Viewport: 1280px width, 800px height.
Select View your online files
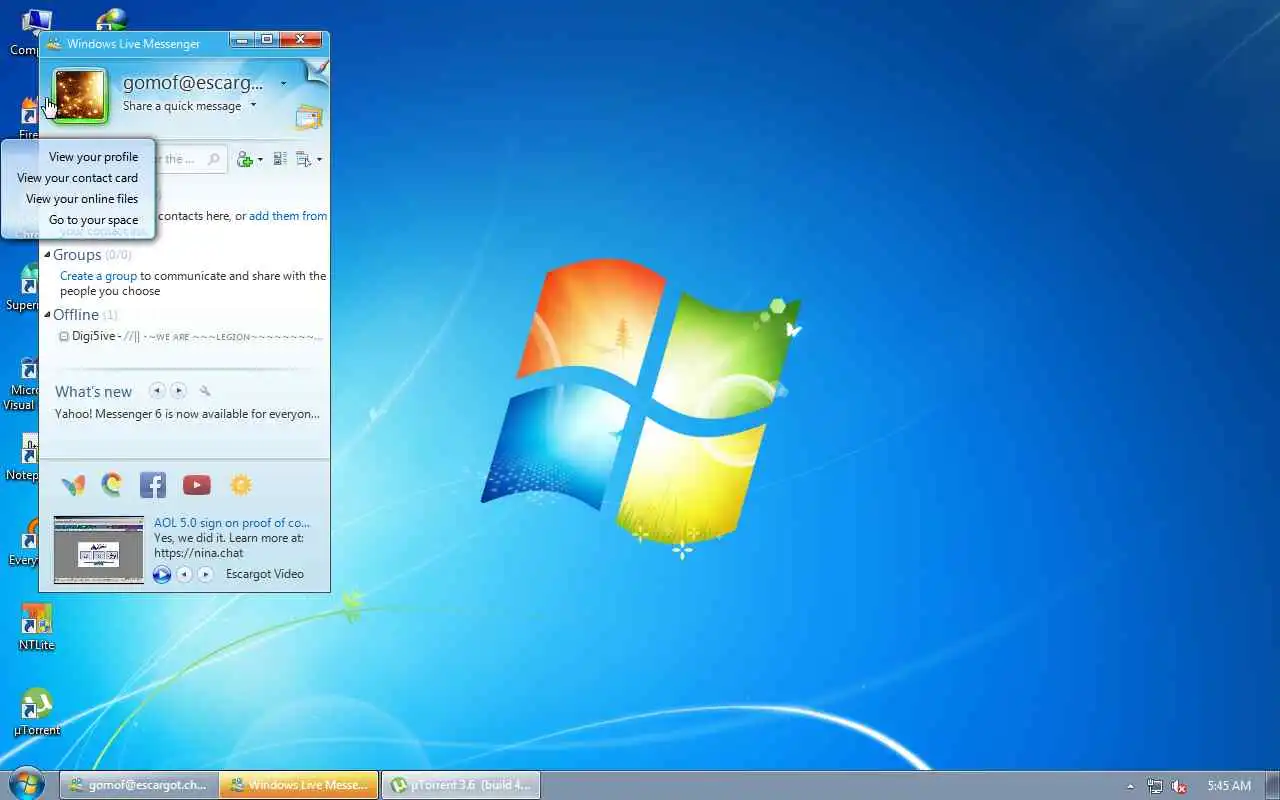coord(82,199)
